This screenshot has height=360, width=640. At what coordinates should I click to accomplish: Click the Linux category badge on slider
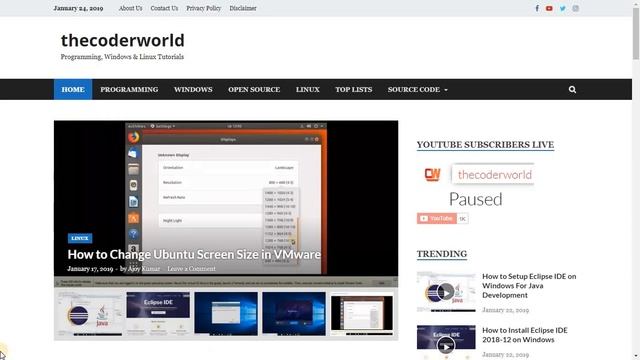click(x=80, y=238)
